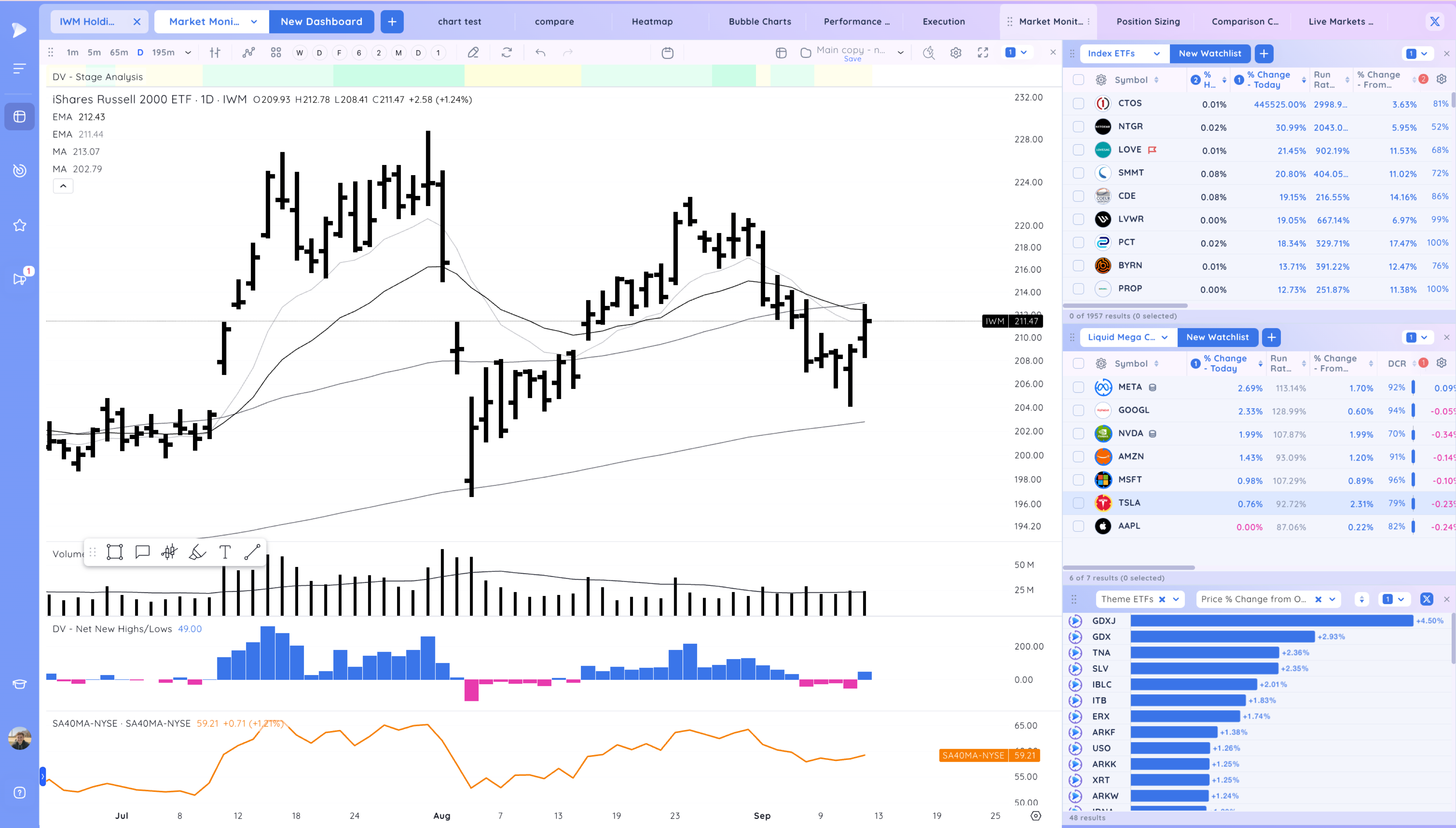Viewport: 1456px width, 828px height.
Task: Select the eraser drawing tool icon
Action: coord(473,53)
